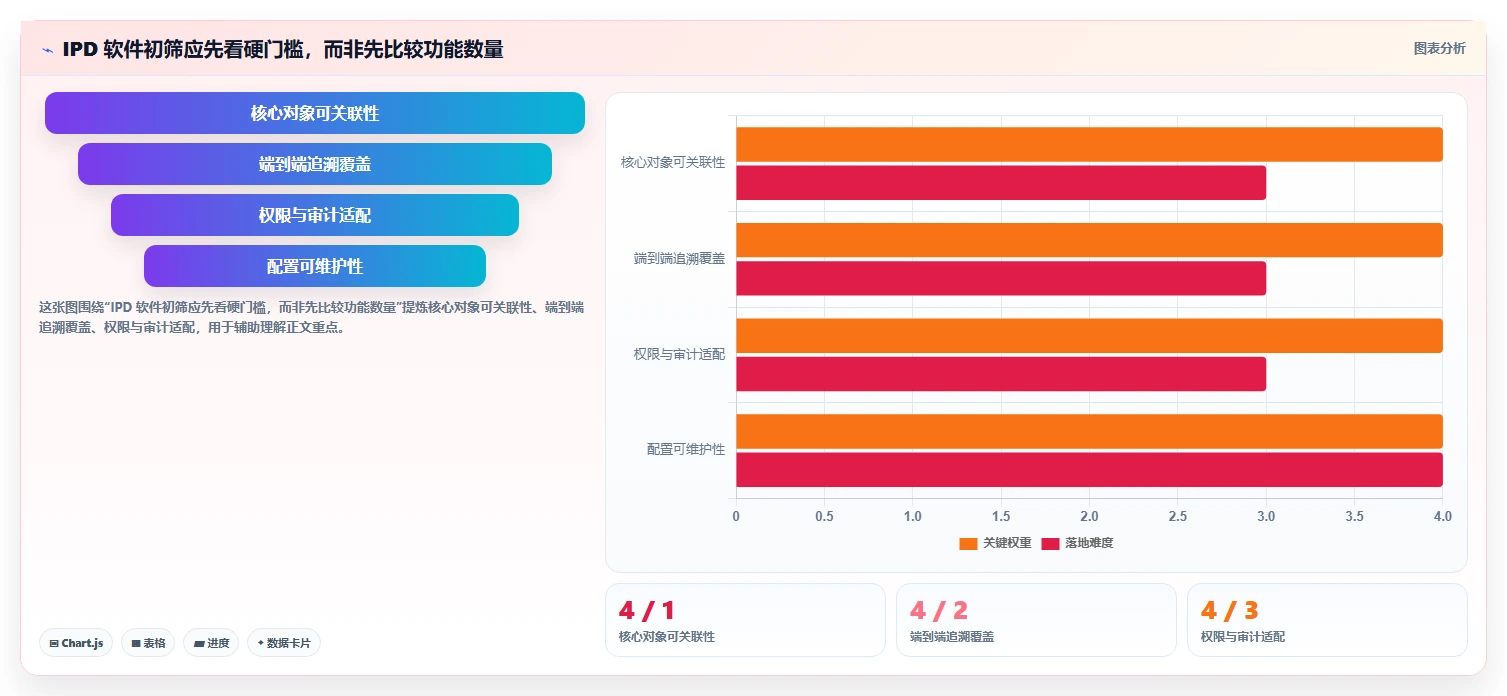Click red bar for 端到端追溯覆盖
This screenshot has width=1507, height=696.
pos(1001,278)
